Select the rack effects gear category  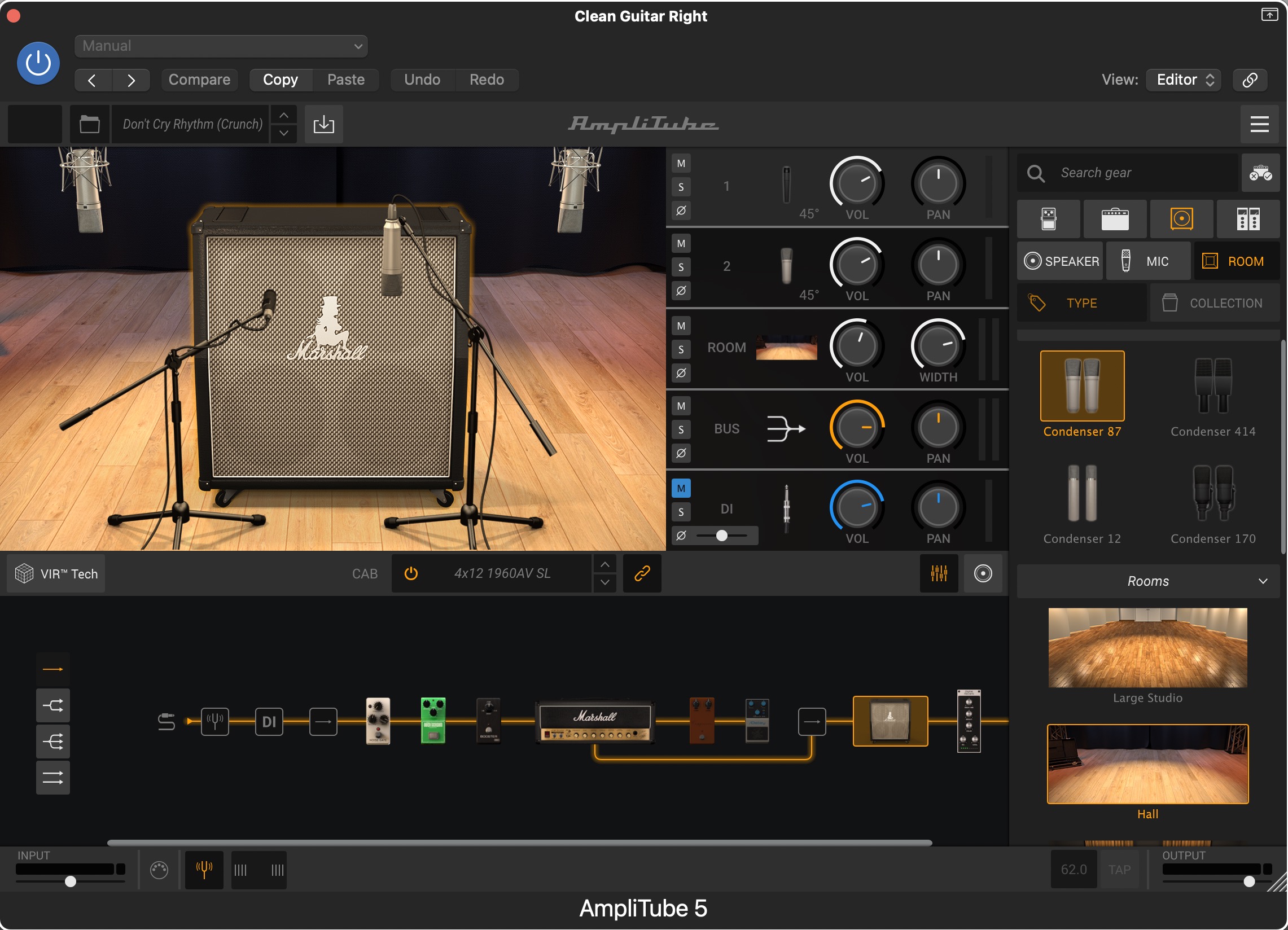click(1248, 219)
